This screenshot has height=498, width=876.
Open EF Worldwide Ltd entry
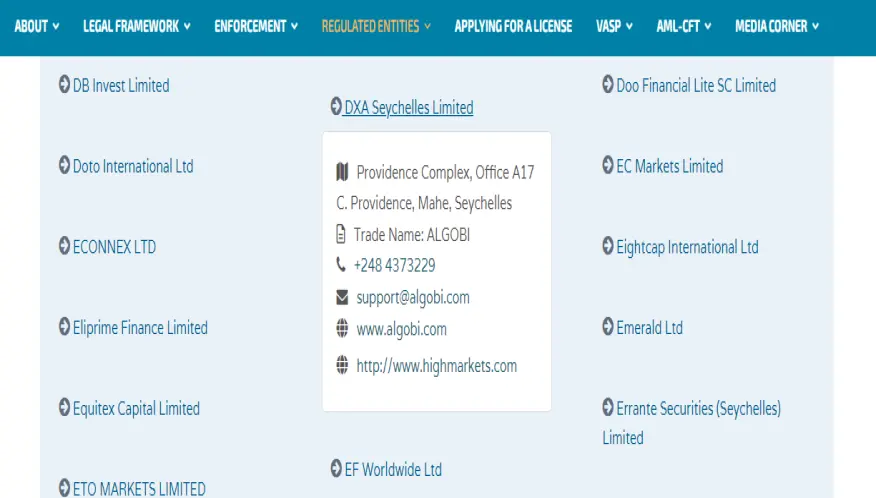393,469
